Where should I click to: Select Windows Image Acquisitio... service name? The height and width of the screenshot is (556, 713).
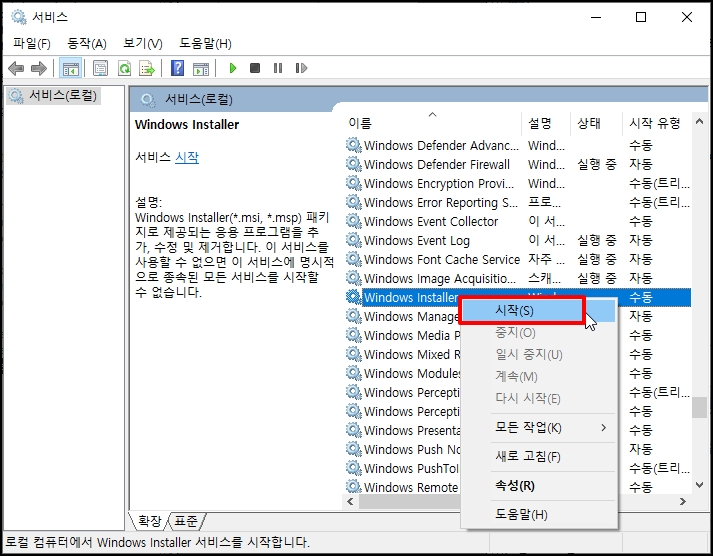click(x=440, y=278)
